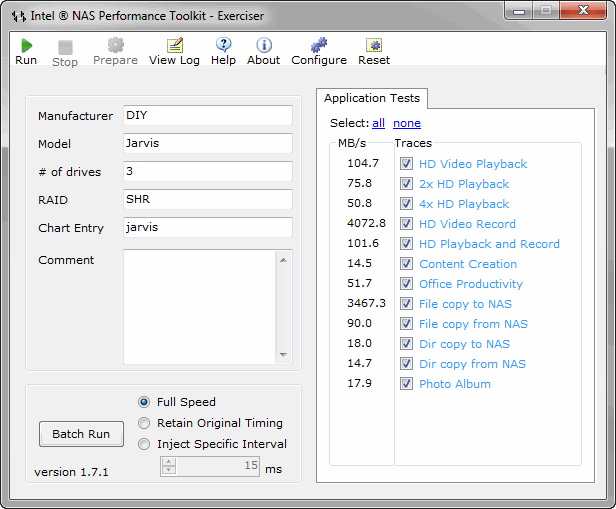Viewport: 616px width, 509px height.
Task: Switch to the Application Tests tab
Action: pyautogui.click(x=372, y=98)
